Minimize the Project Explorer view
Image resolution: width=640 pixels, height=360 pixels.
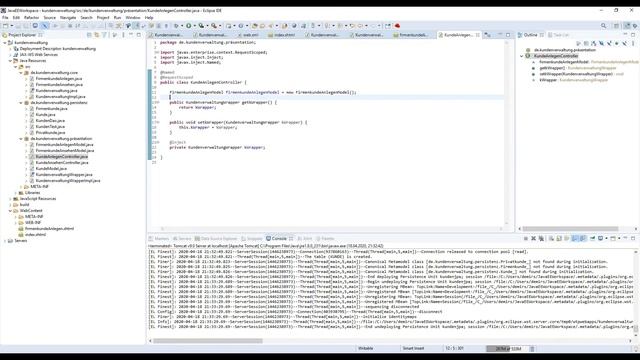tap(131, 35)
